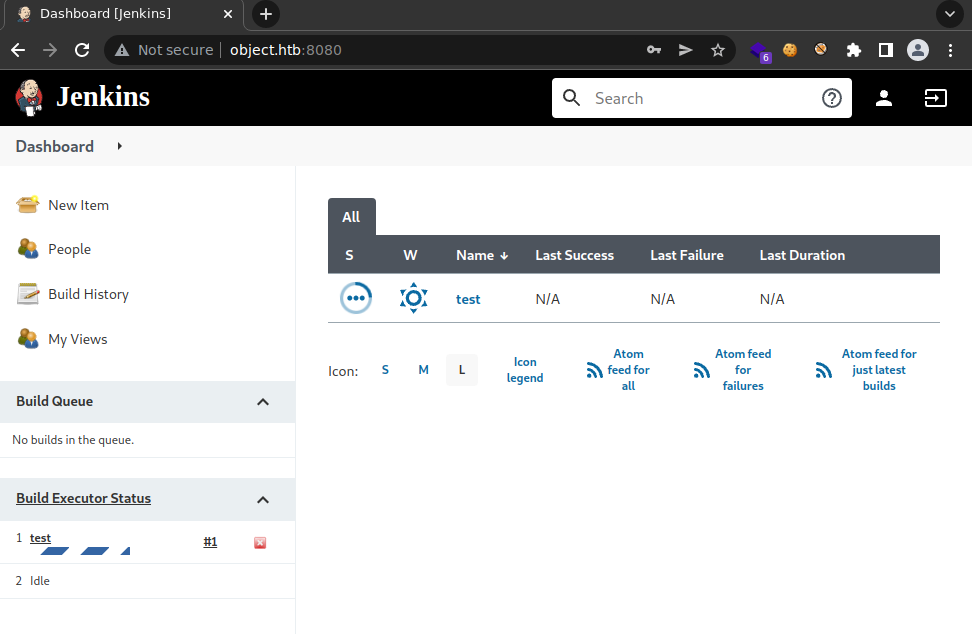Click the Build History notepad icon

[x=28, y=294]
